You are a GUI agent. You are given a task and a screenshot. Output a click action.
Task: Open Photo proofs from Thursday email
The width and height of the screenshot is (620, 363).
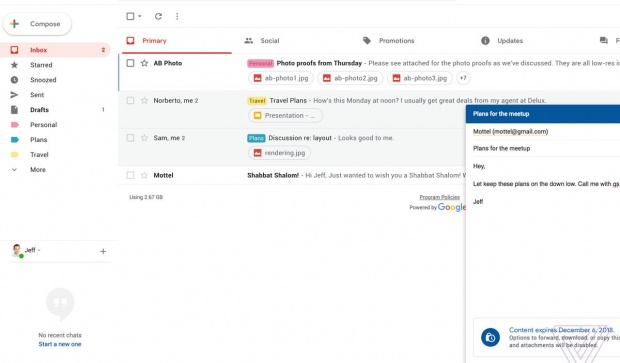pyautogui.click(x=319, y=63)
